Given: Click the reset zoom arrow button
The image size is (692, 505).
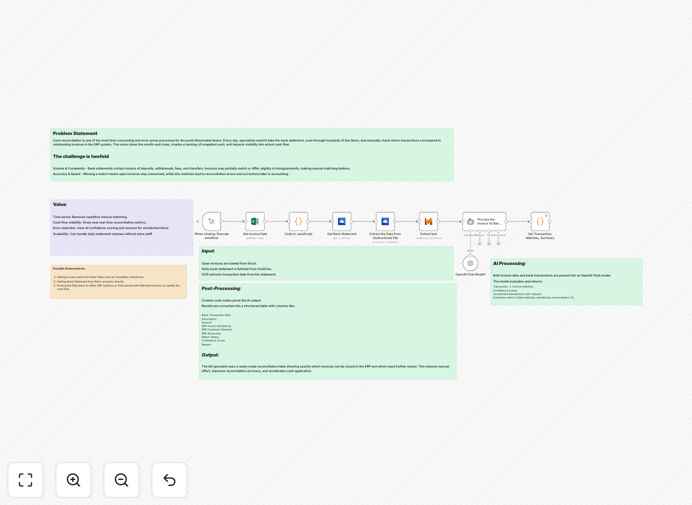Looking at the screenshot, I should [x=169, y=480].
